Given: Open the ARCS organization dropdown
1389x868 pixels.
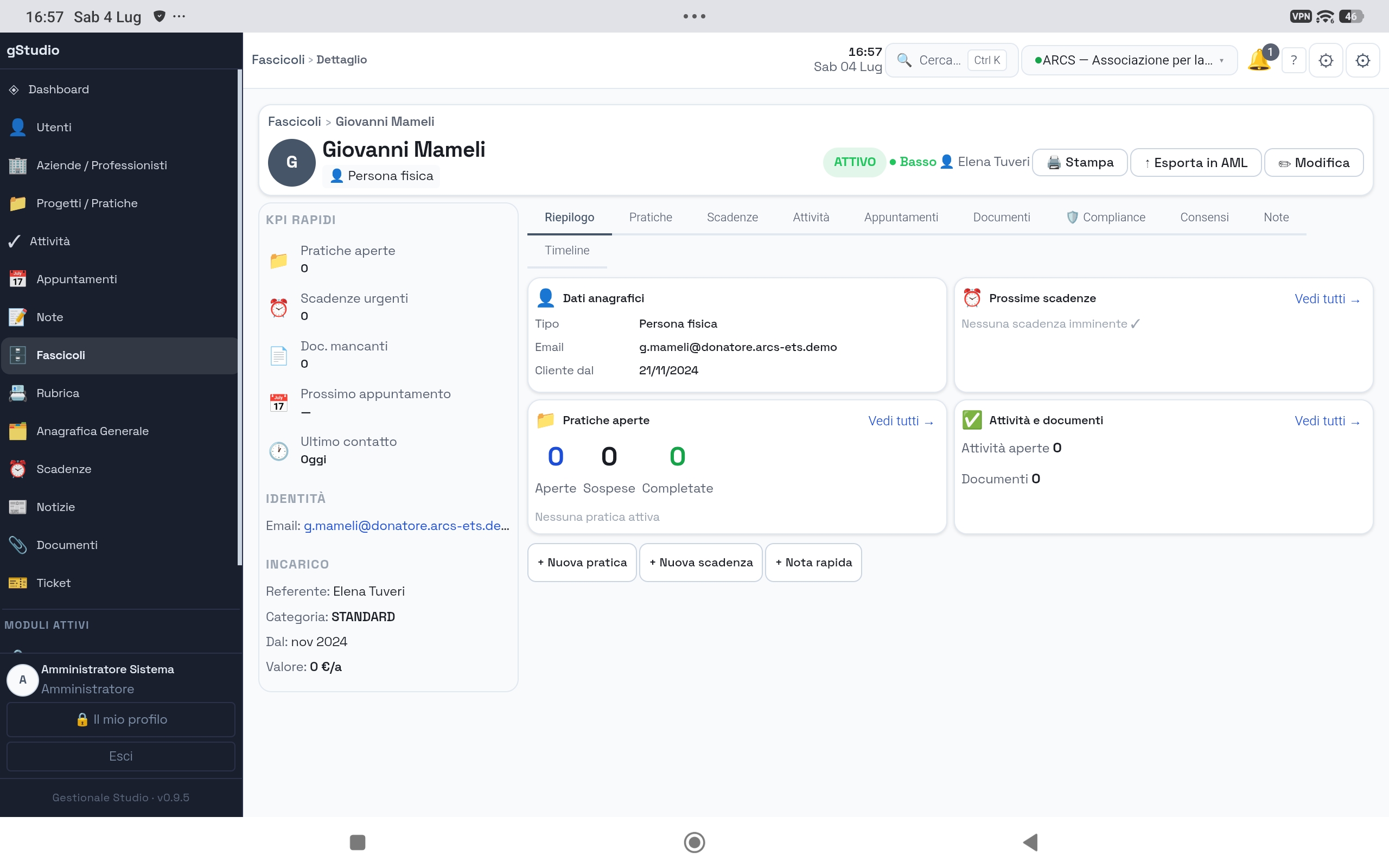Looking at the screenshot, I should click(1129, 60).
